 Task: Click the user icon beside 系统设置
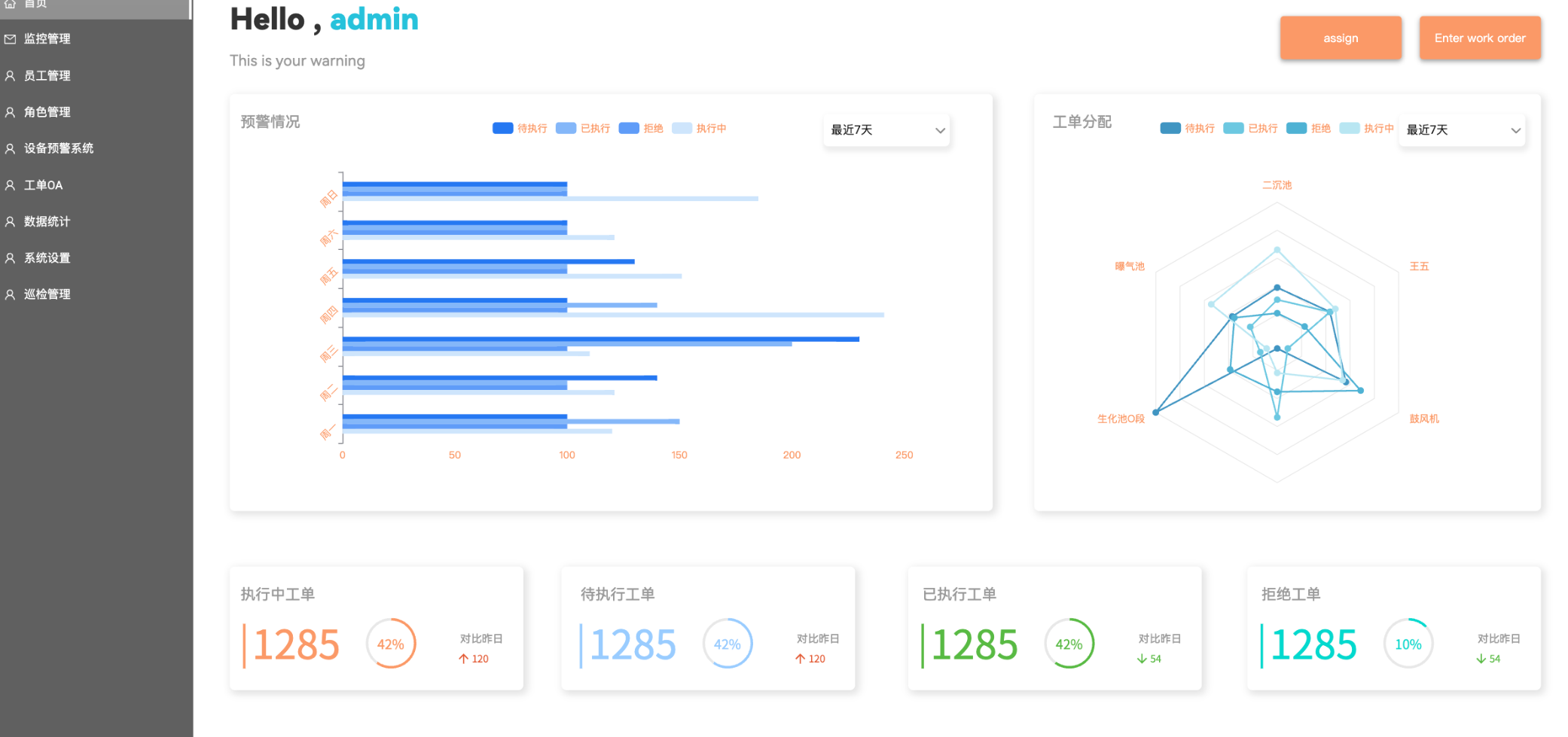[x=11, y=258]
